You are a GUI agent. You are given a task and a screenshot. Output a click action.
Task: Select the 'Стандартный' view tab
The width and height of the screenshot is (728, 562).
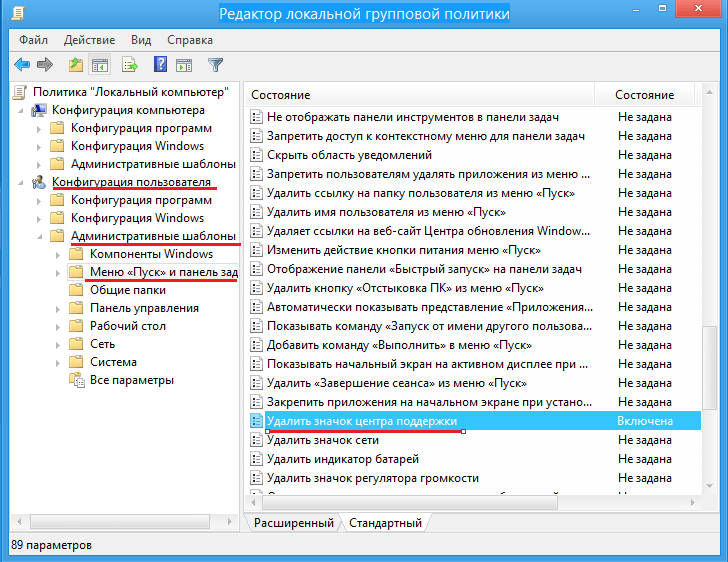point(386,523)
